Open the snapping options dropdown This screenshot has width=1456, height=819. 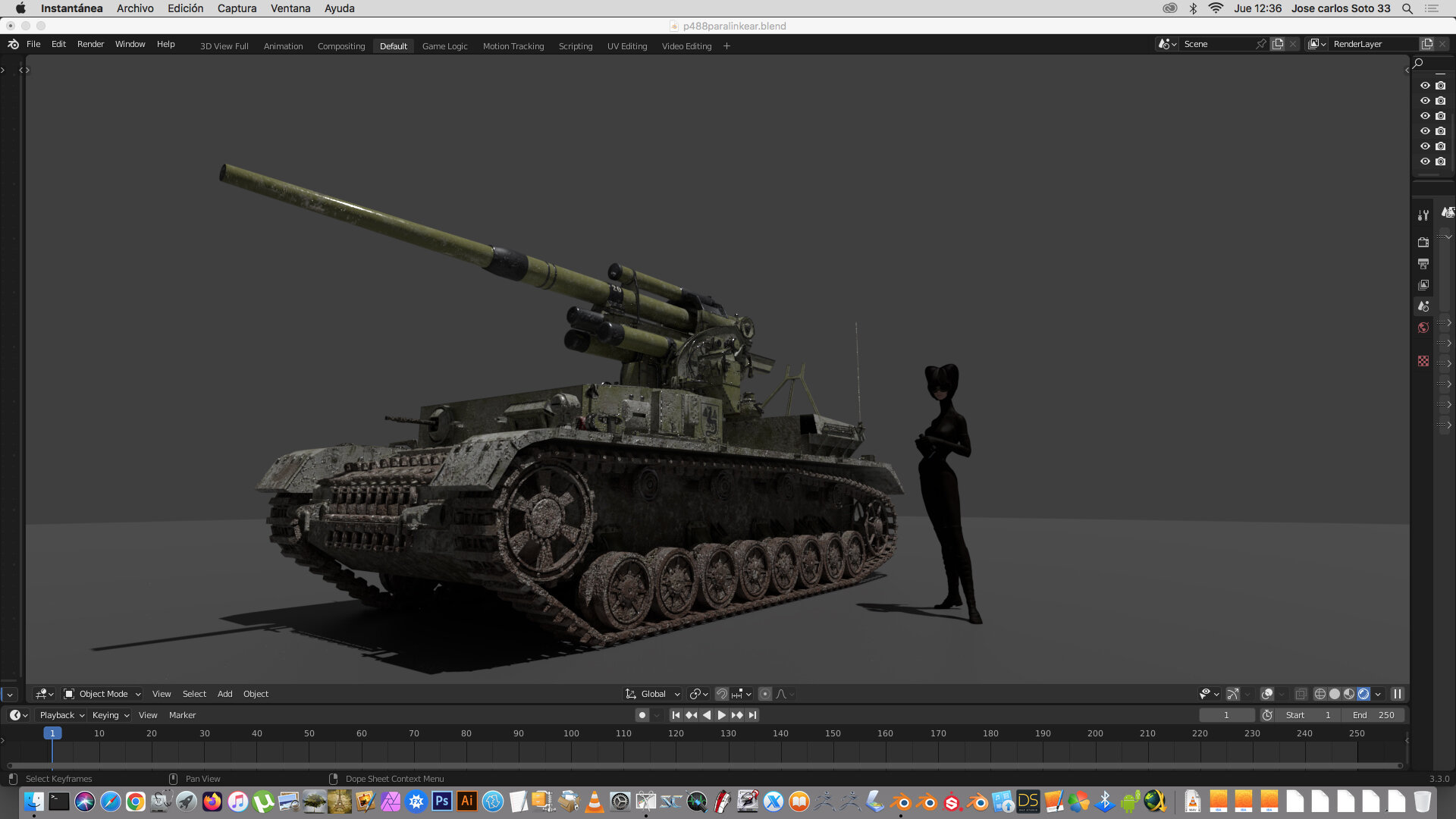coord(742,694)
